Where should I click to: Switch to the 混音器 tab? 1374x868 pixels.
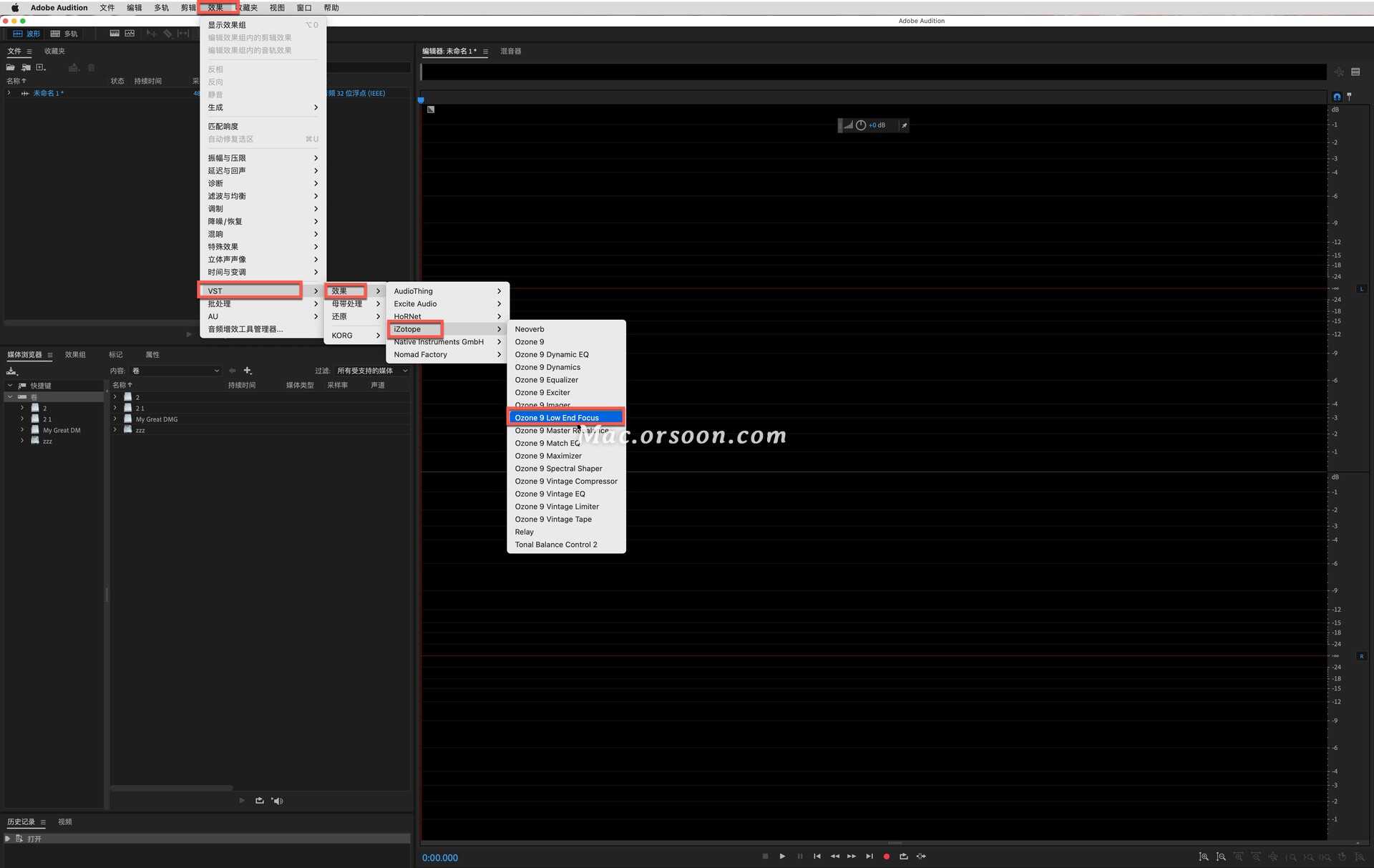tap(510, 51)
